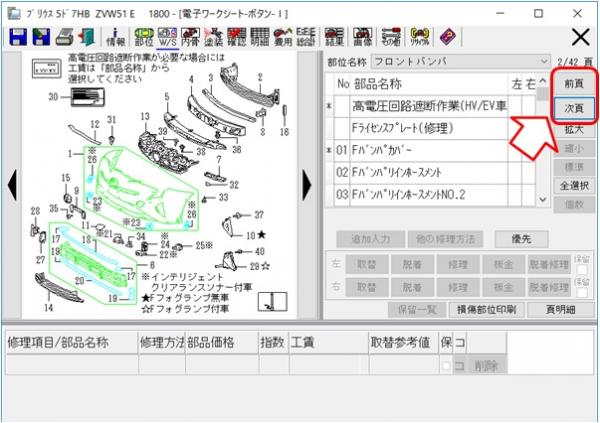Image resolution: width=600 pixels, height=423 pixels.
Task: Click the black right arrow beside the diagram
Action: [x=307, y=185]
